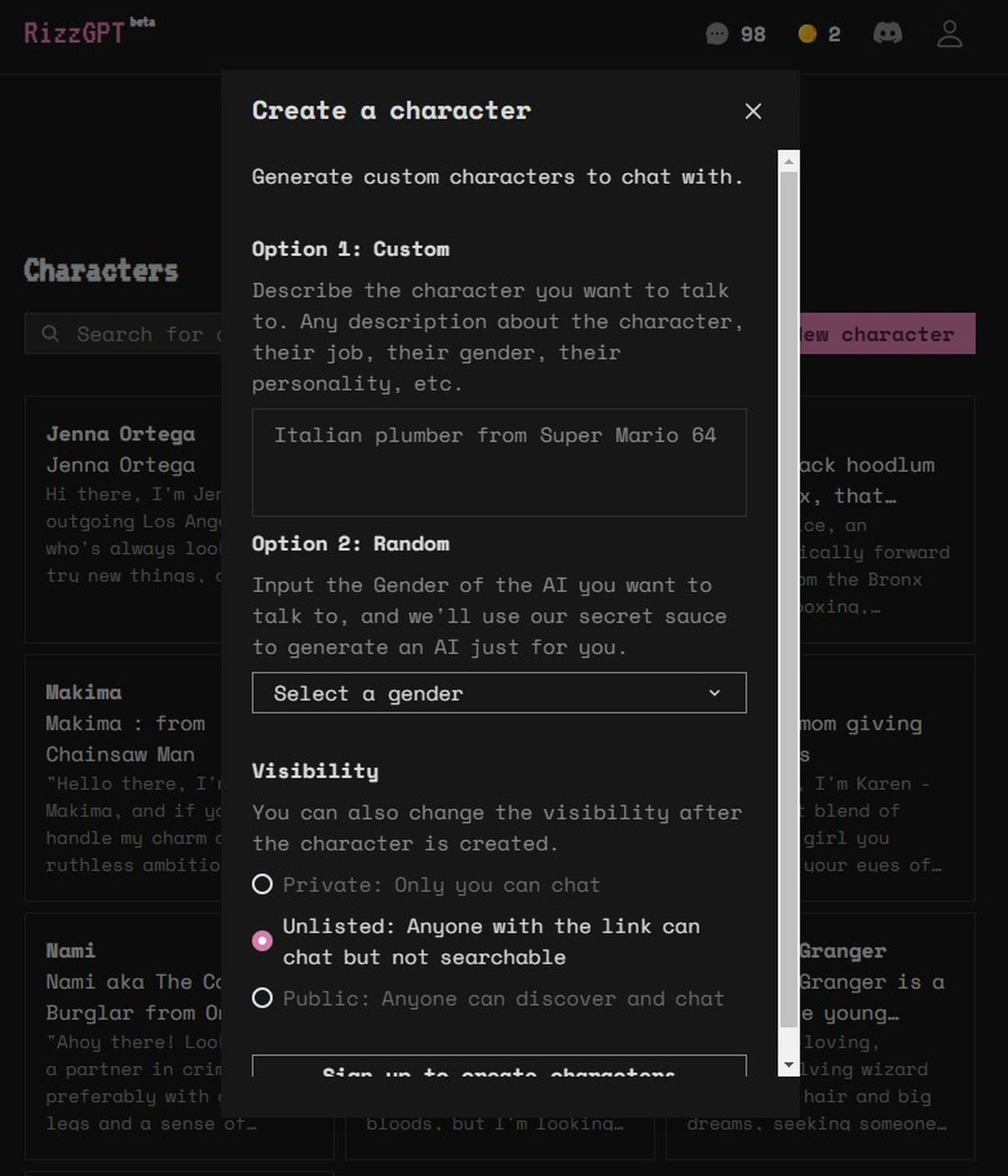Viewport: 1008px width, 1176px height.
Task: Click Sign up to create characters button
Action: point(499,1066)
